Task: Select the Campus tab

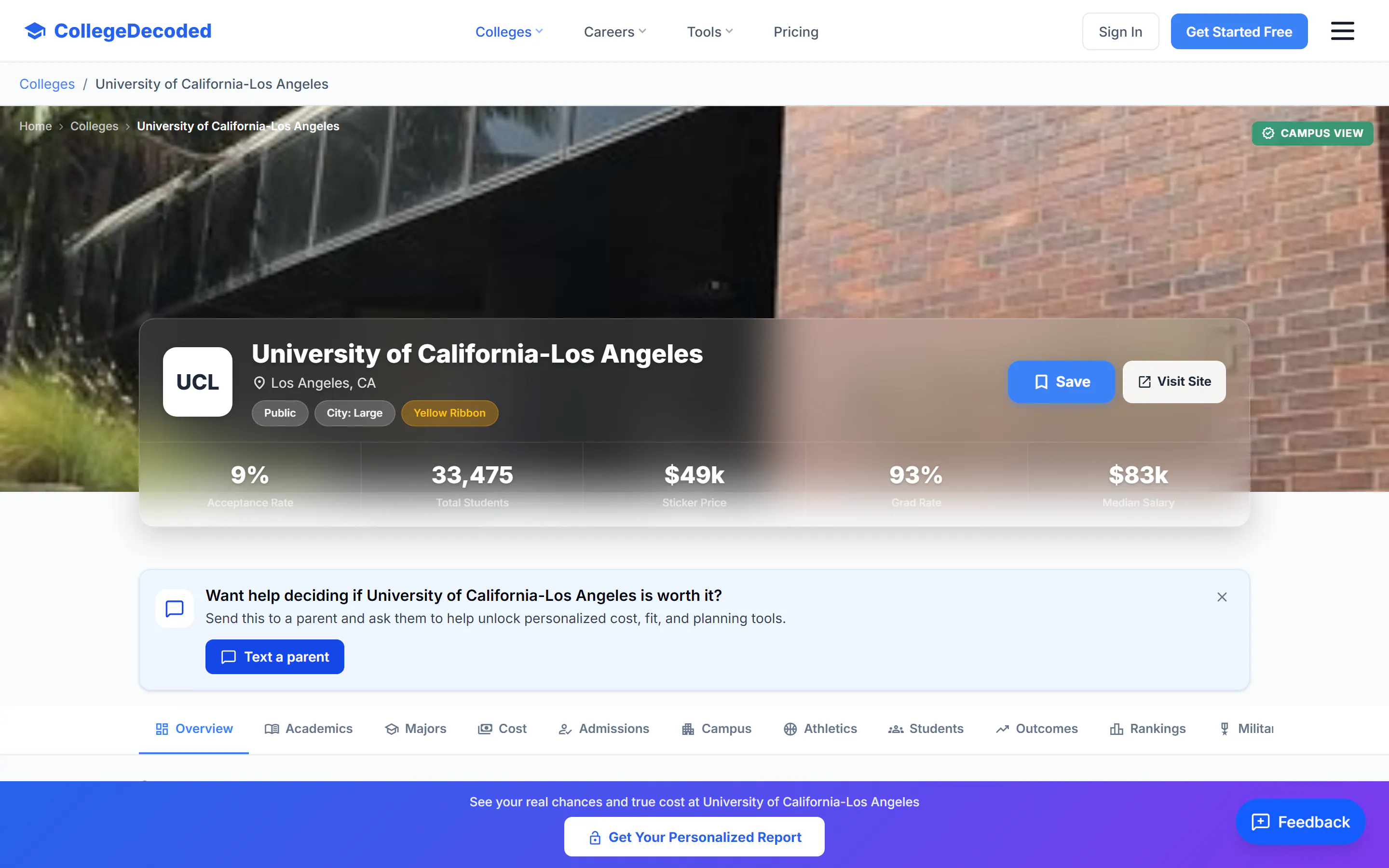Action: tap(716, 729)
